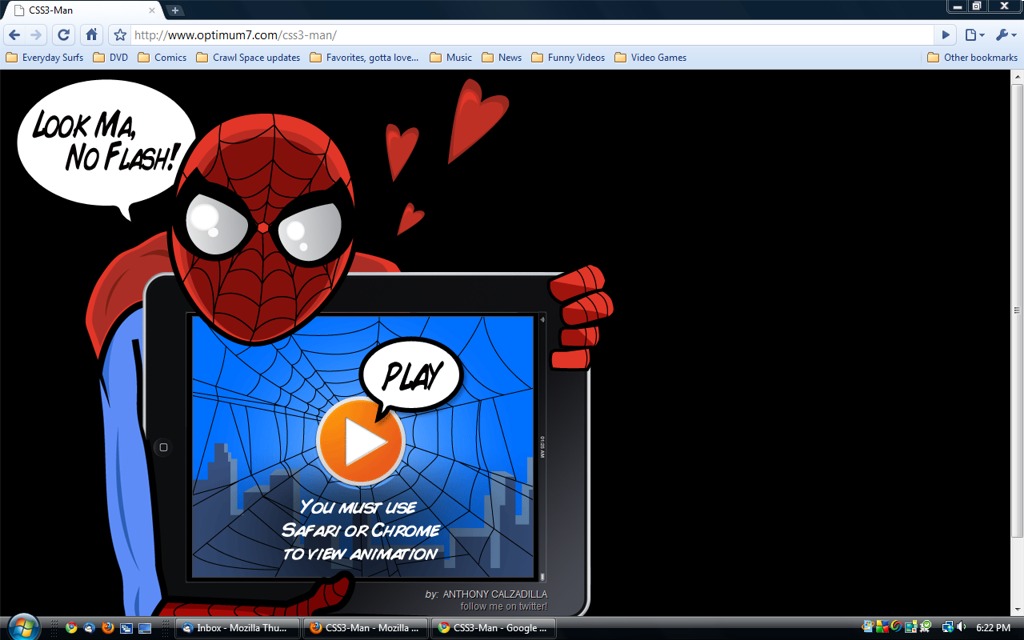Click the browser Forward arrow

click(x=36, y=35)
